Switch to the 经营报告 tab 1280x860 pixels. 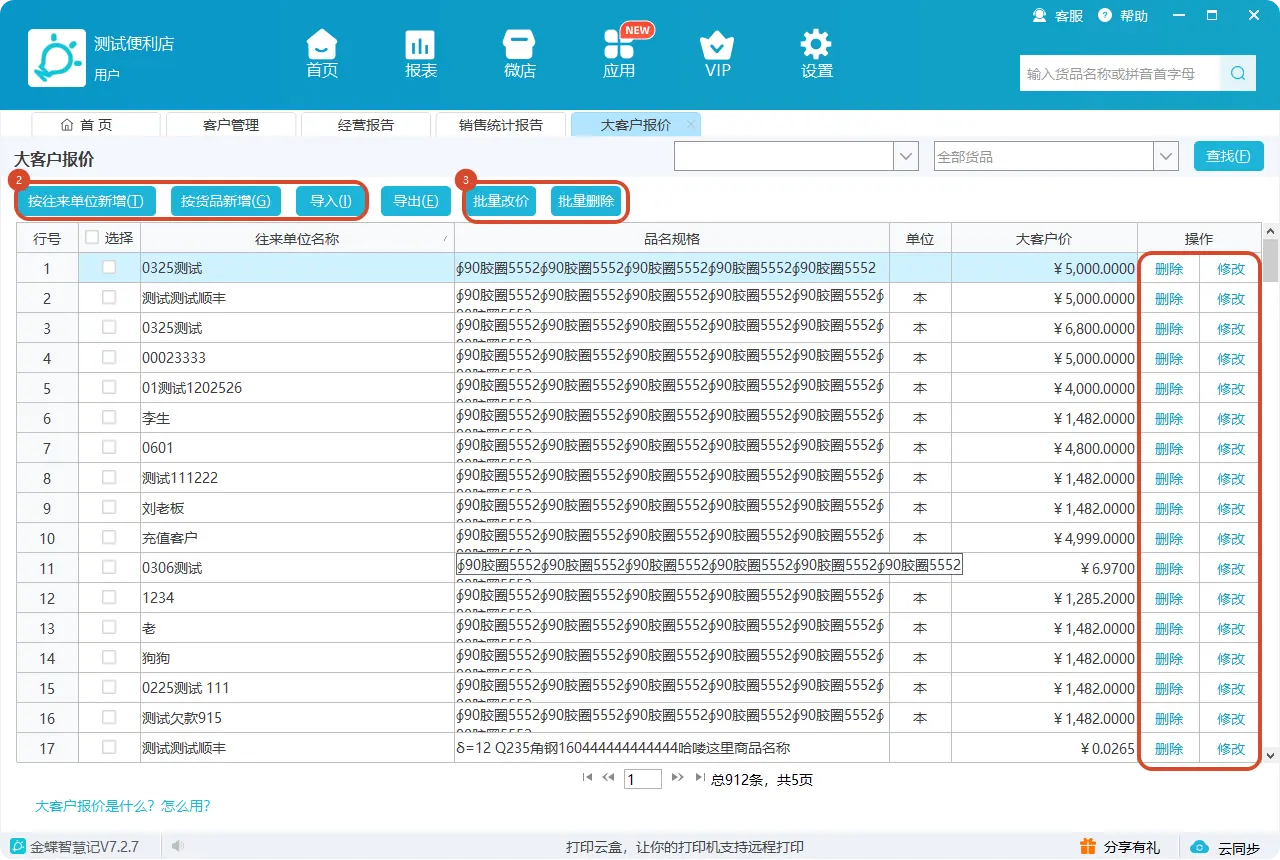pos(366,125)
